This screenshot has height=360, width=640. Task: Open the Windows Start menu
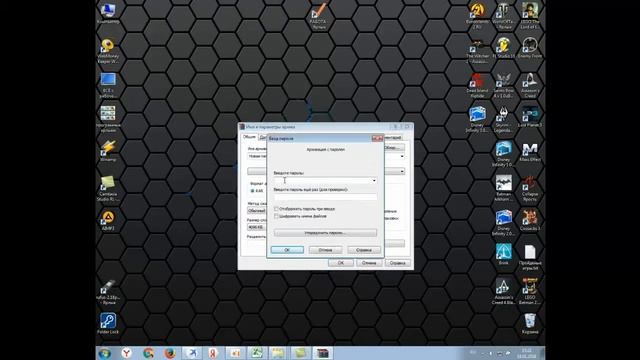pos(105,353)
